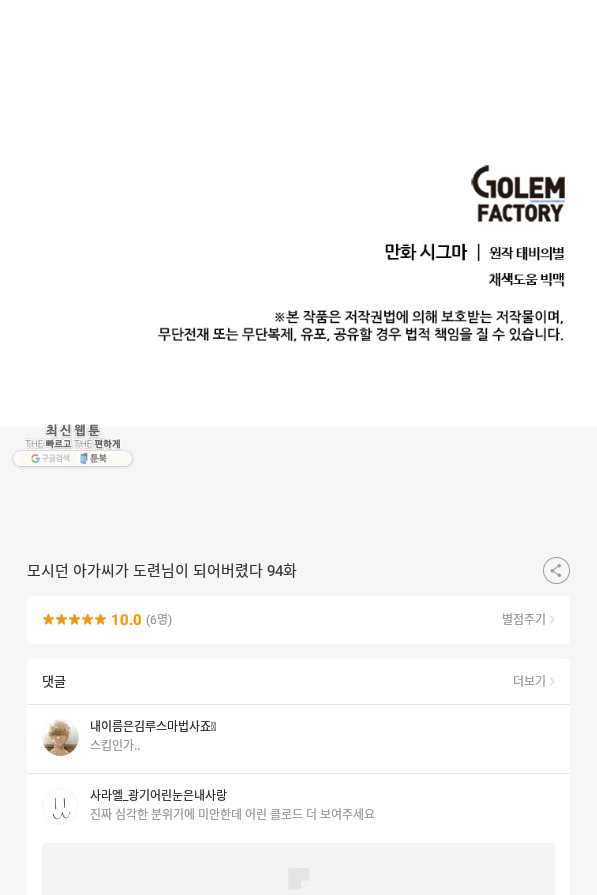Tap the share icon beside episode title
597x895 pixels.
pyautogui.click(x=556, y=570)
